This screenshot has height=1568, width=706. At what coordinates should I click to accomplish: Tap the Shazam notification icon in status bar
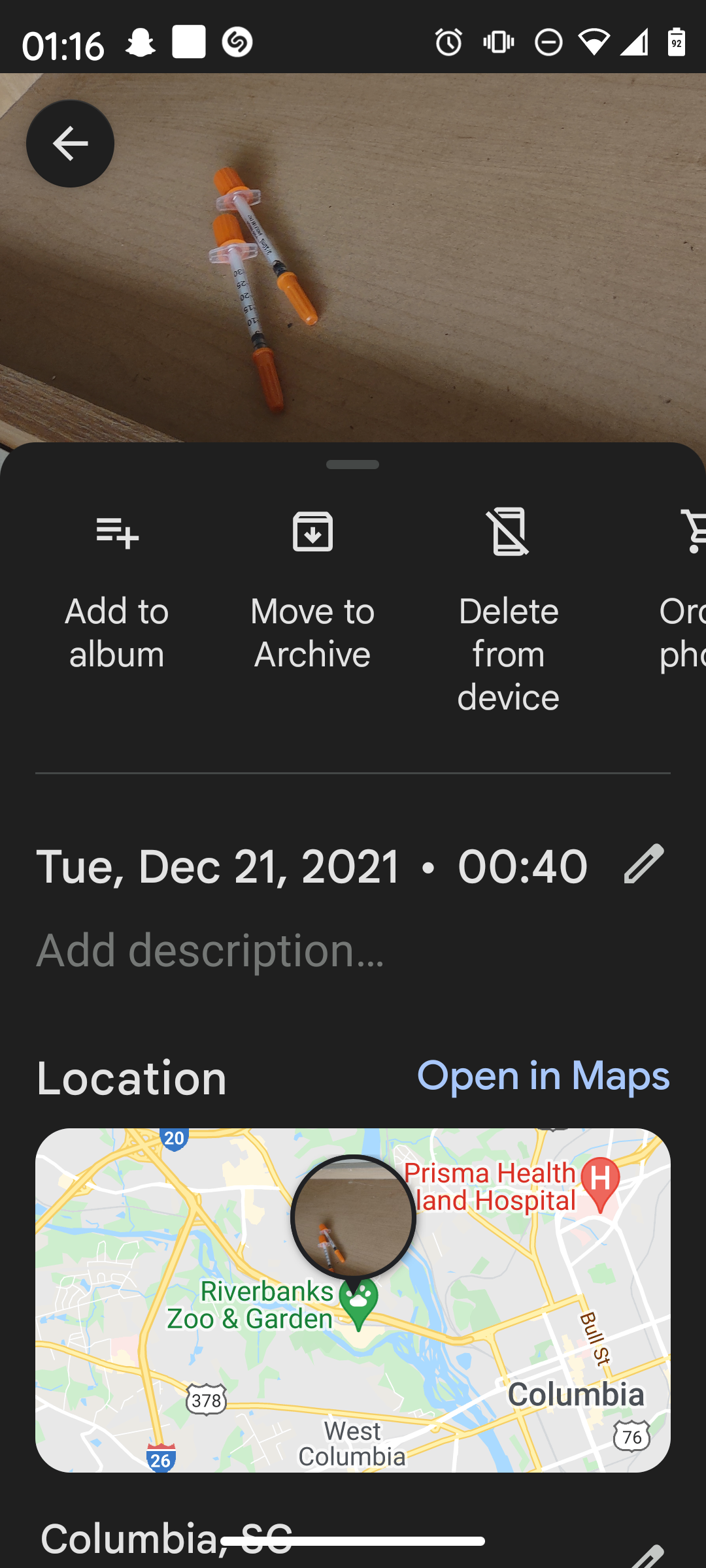pyautogui.click(x=237, y=43)
